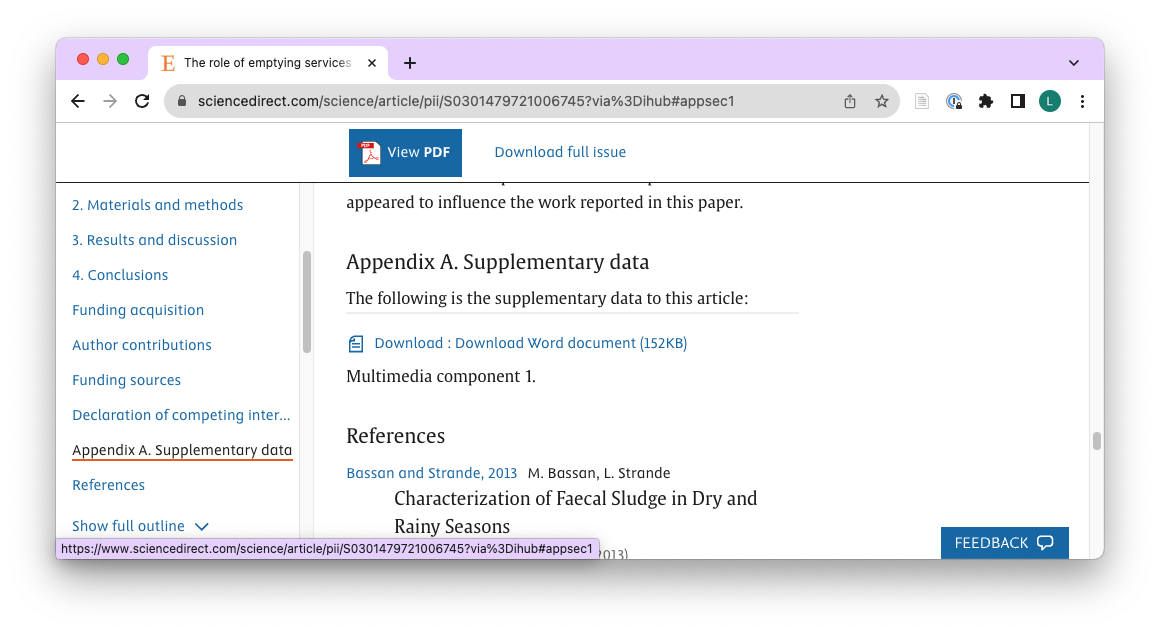Select References in the outline sidebar
Screen dimensions: 1160x633
point(108,485)
